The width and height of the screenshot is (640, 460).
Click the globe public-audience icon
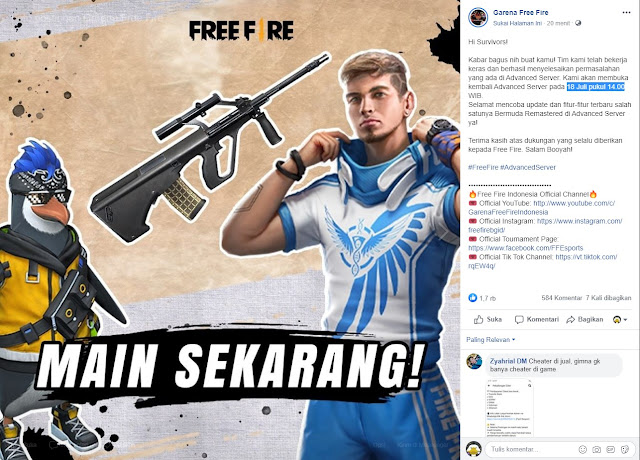coord(578,23)
